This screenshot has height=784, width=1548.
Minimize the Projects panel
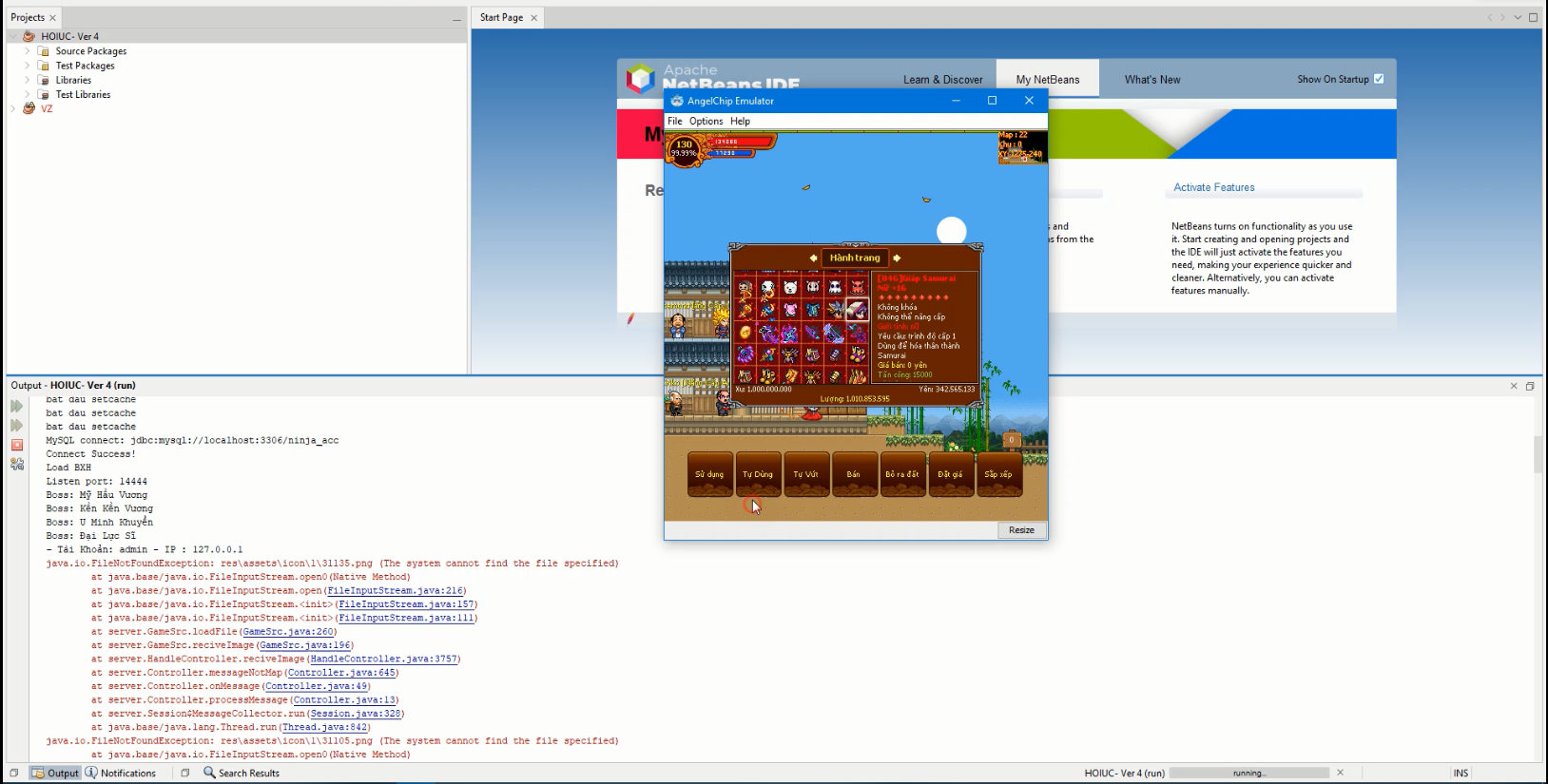coord(457,18)
